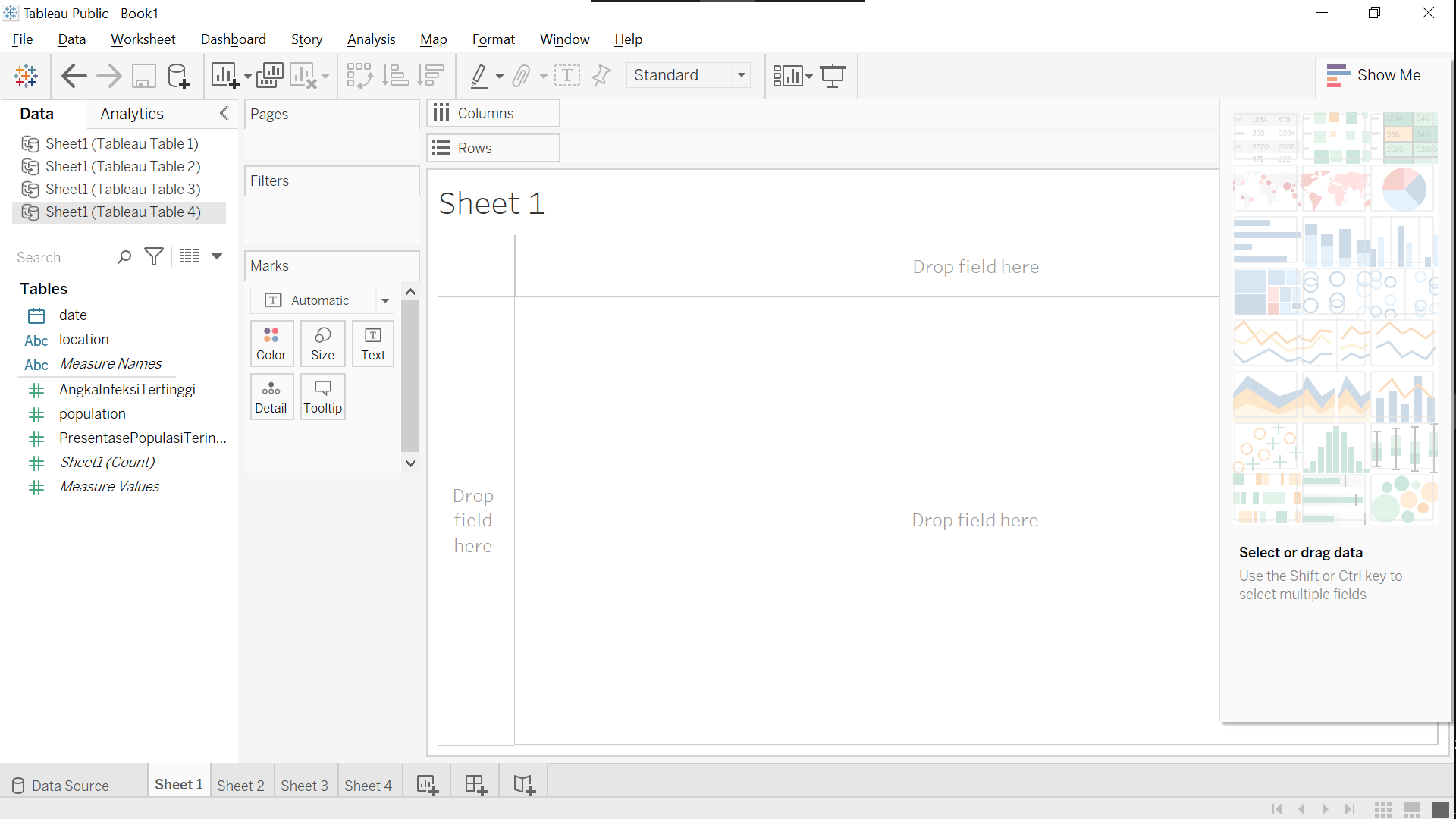Open the Standard fit dropdown
The image size is (1456, 819).
741,75
